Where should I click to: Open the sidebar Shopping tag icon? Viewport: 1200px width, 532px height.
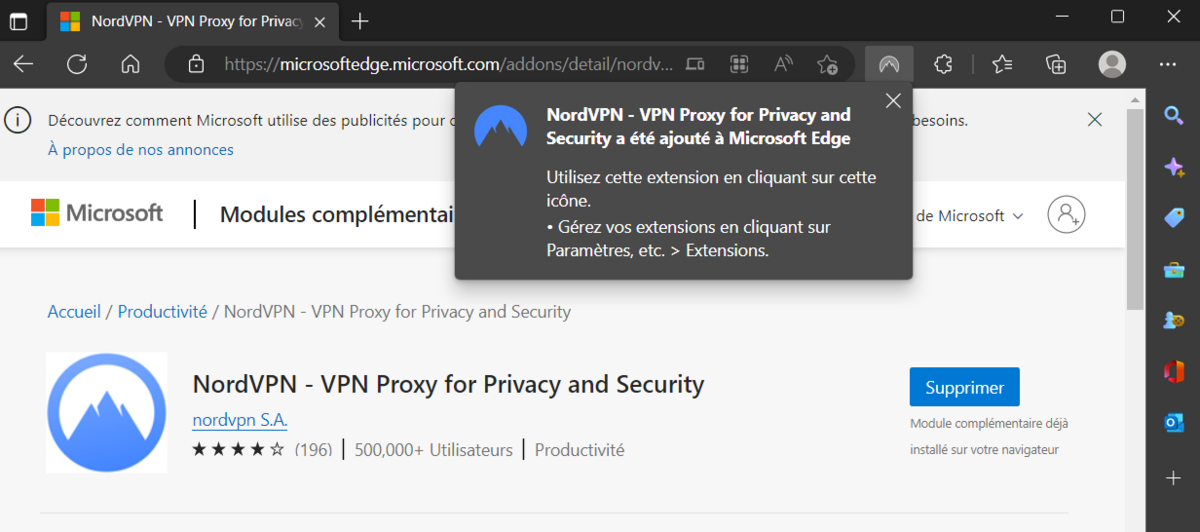pos(1174,218)
